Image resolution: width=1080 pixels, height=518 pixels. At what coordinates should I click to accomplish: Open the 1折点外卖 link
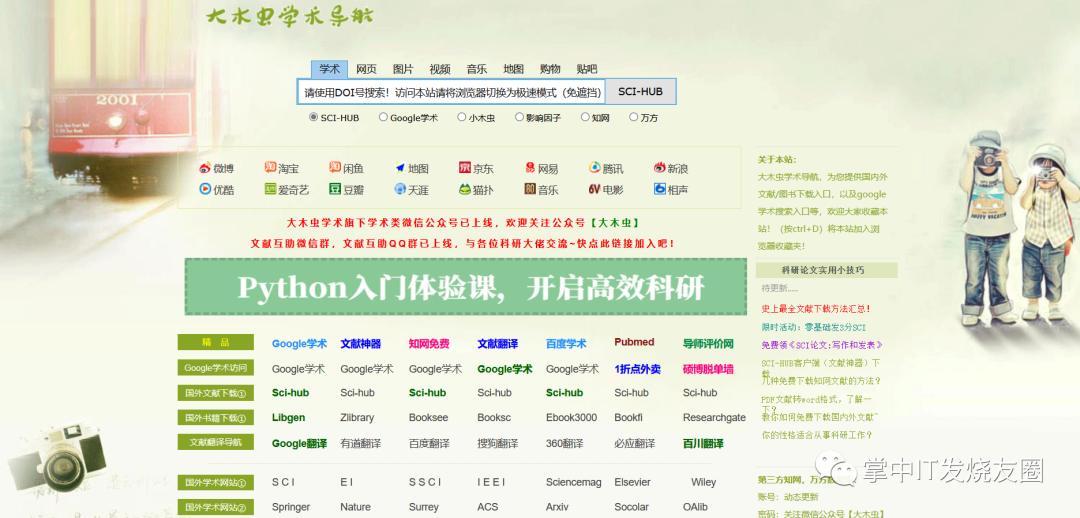coord(638,369)
